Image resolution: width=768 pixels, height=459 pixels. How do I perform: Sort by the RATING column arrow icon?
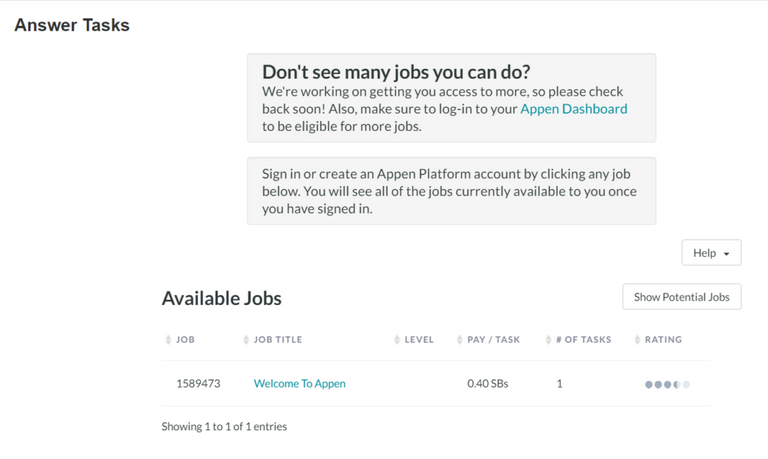(637, 339)
